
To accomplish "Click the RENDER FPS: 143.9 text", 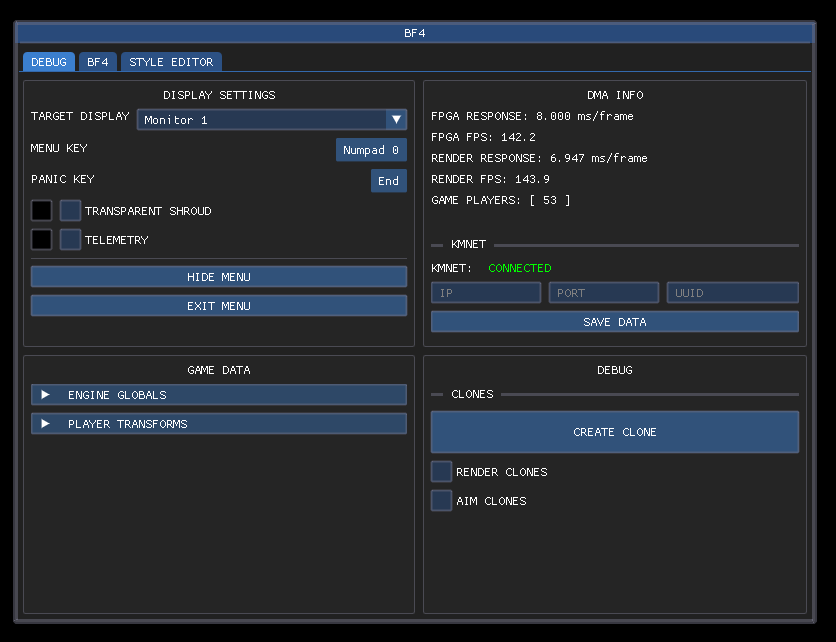I will point(490,179).
